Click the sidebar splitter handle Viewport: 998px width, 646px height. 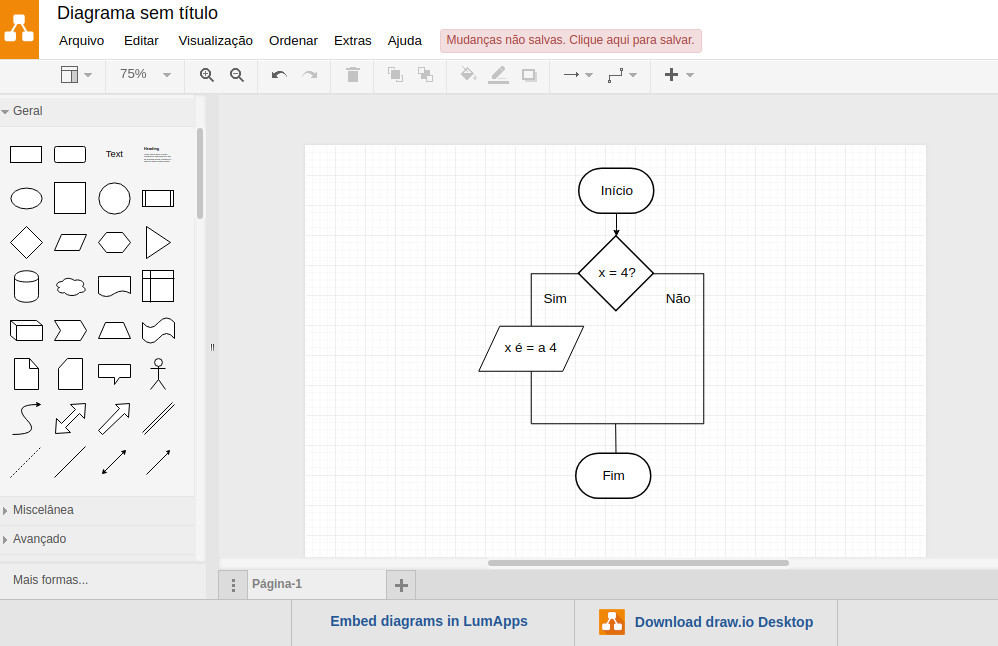pos(213,347)
